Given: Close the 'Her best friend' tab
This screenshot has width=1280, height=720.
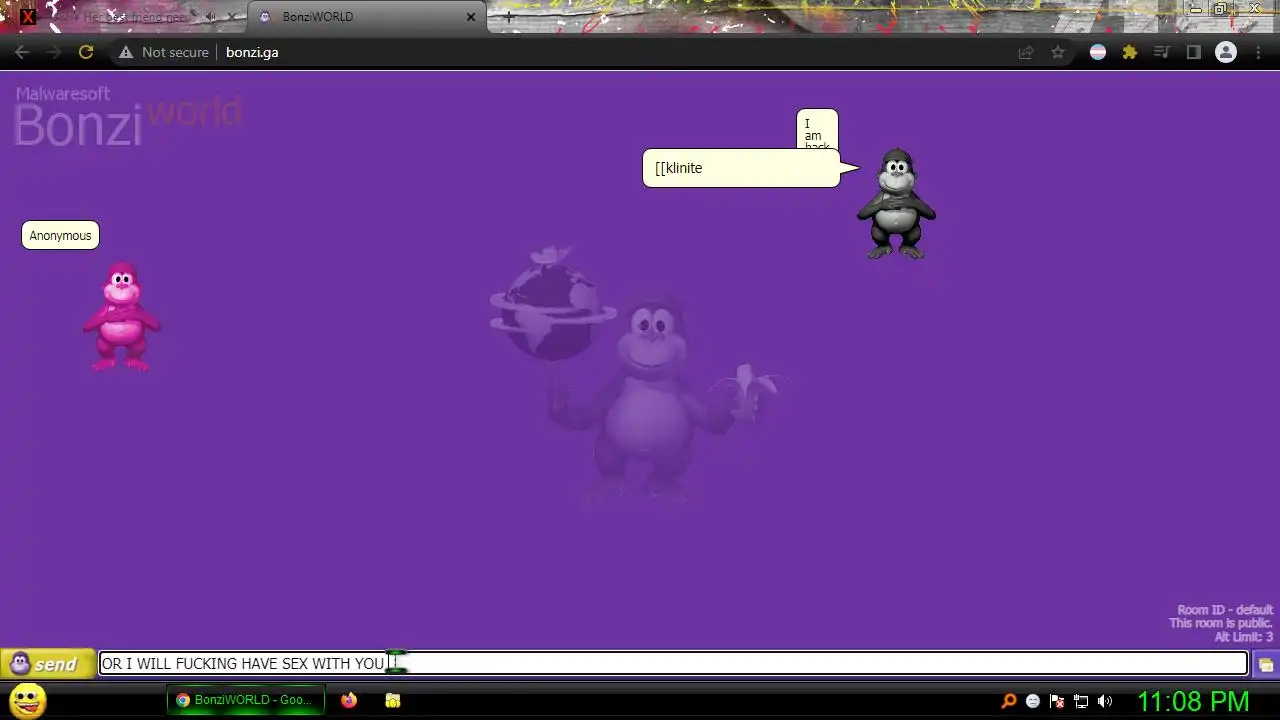Looking at the screenshot, I should coord(232,17).
